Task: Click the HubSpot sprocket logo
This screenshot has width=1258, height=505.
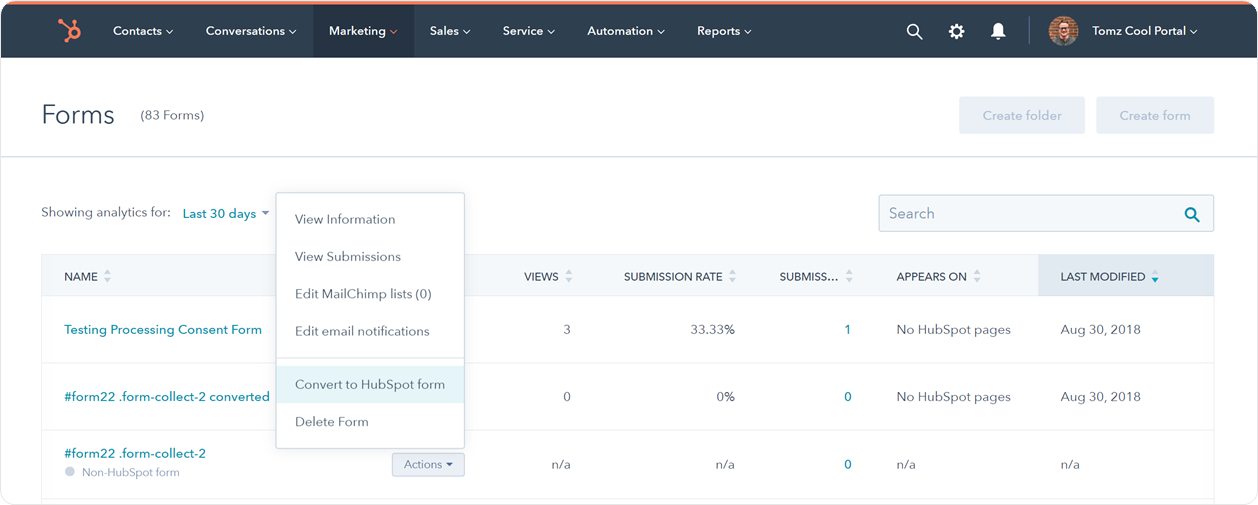Action: 69,31
